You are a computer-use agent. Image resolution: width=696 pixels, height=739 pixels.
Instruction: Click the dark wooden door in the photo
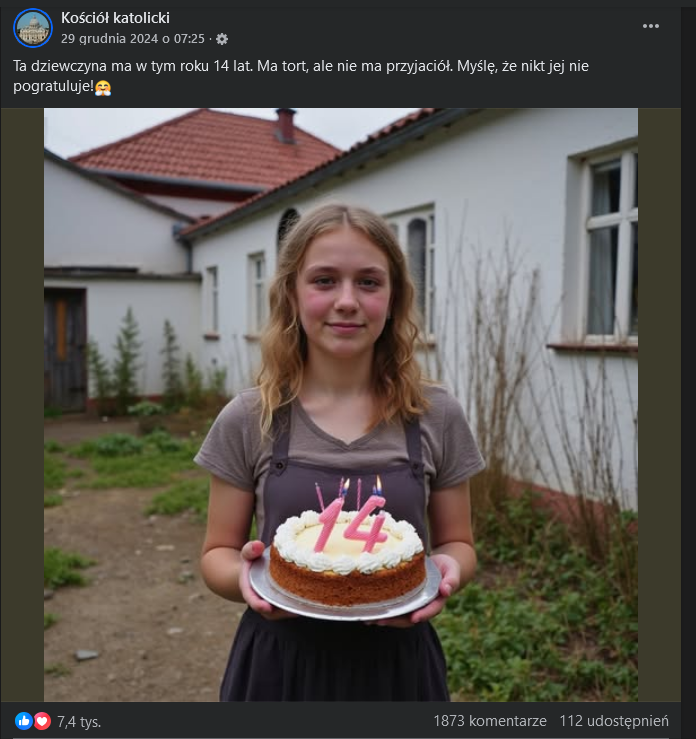(x=65, y=349)
